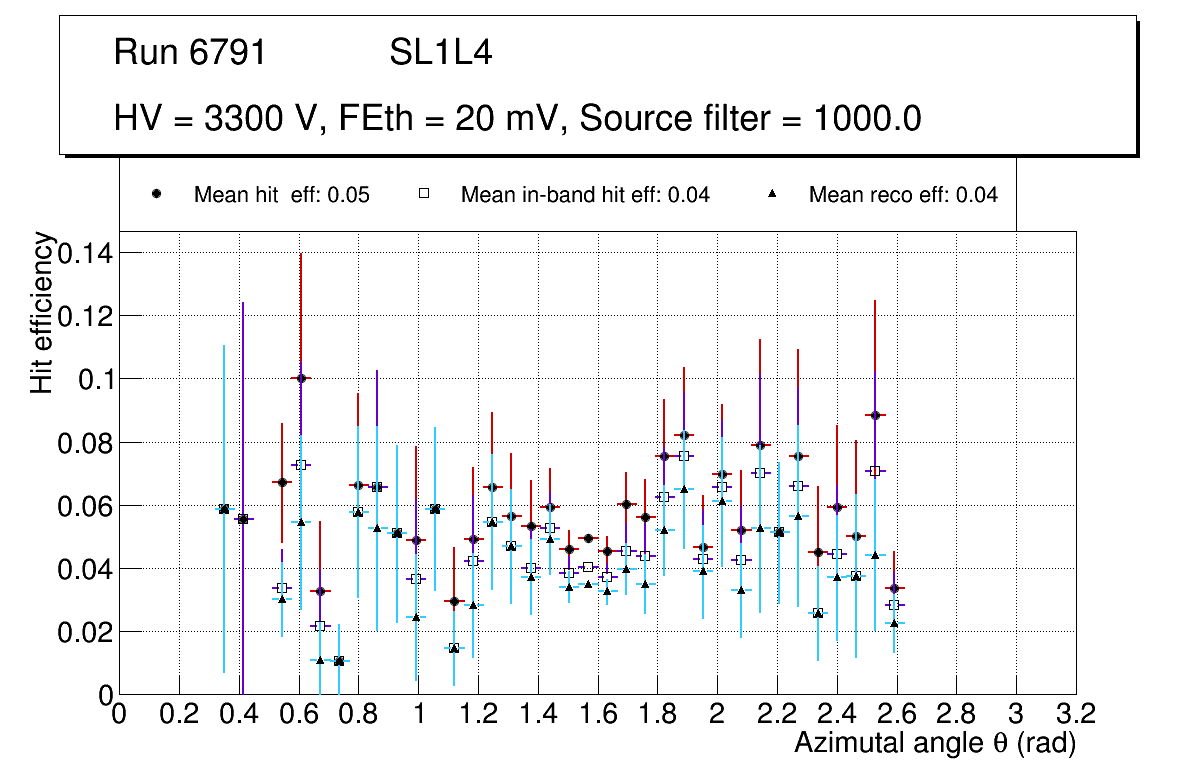This screenshot has height=772, width=1196.
Task: Click the open square legend marker
Action: 424,195
